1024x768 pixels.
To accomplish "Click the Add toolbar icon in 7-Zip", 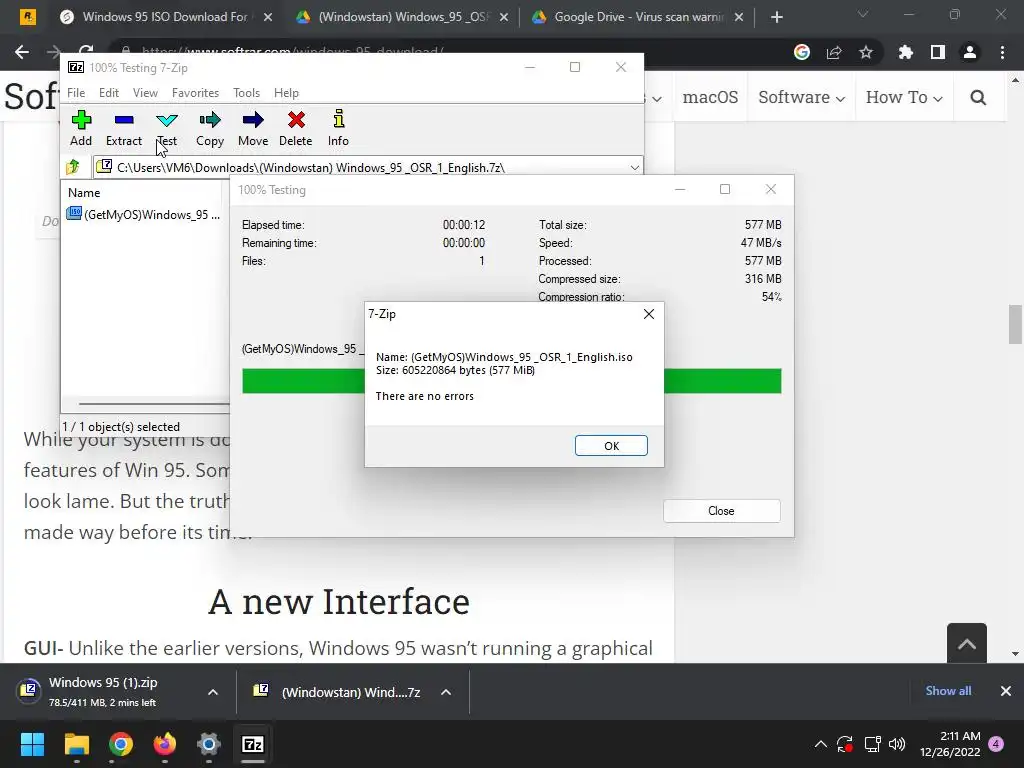I will [x=81, y=128].
